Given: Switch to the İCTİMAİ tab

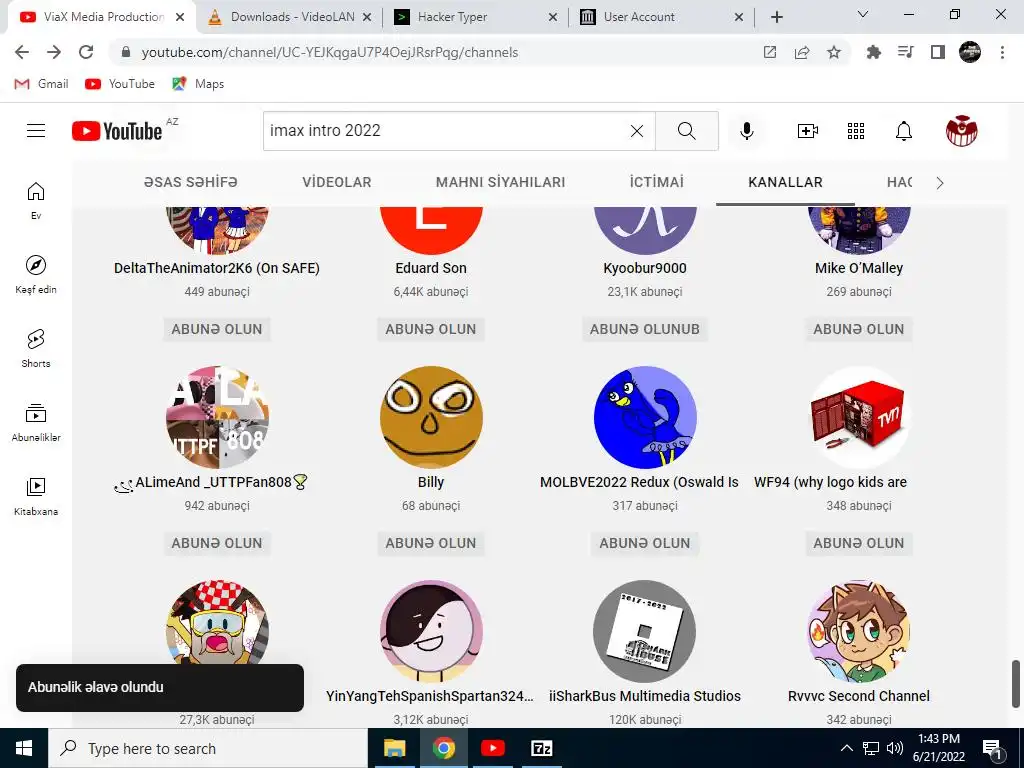Looking at the screenshot, I should (656, 182).
